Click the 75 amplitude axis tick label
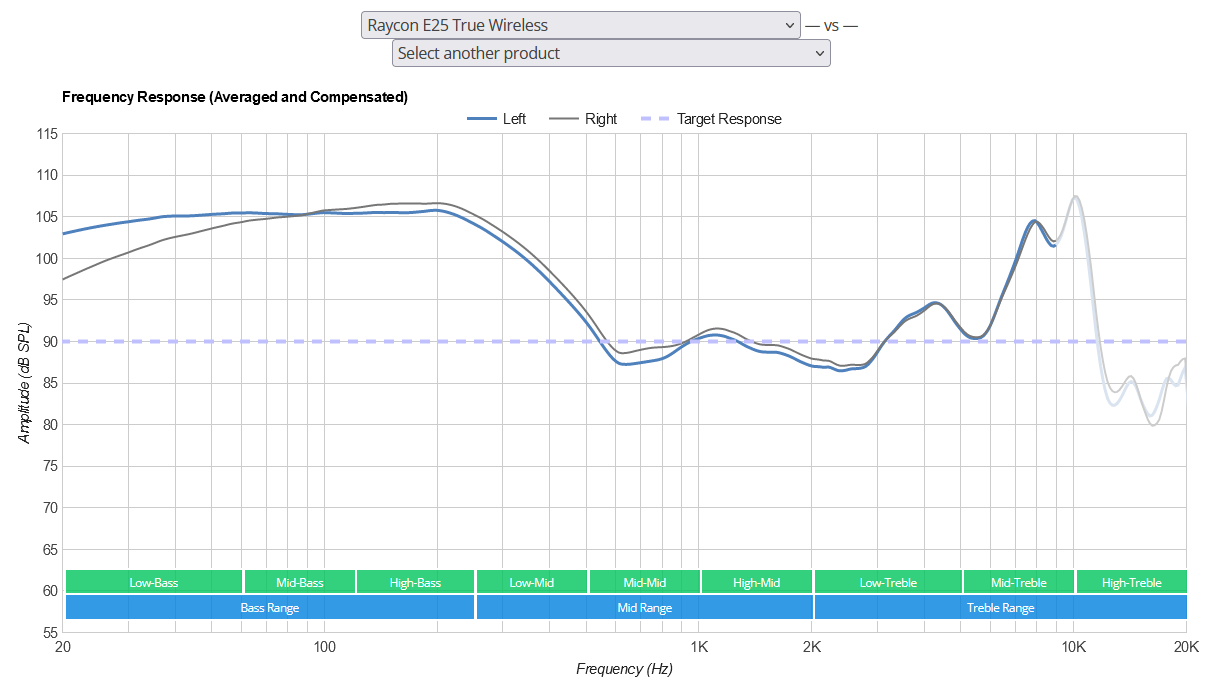The image size is (1223, 693). (x=50, y=466)
